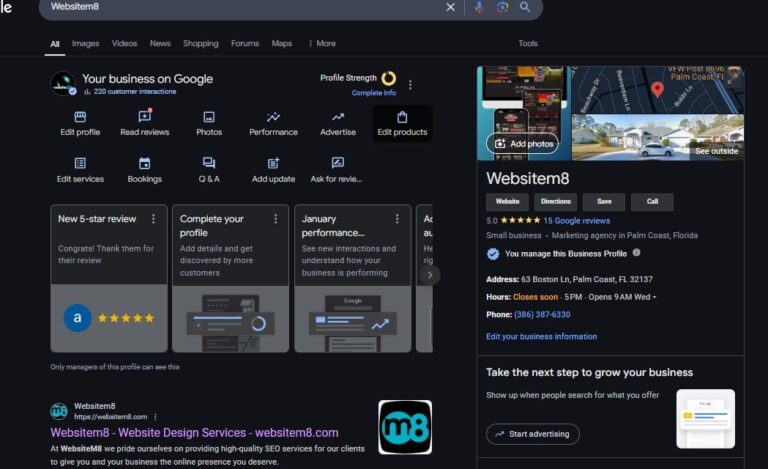
Task: Open the Websitem8 Website Design Services result title
Action: 194,433
